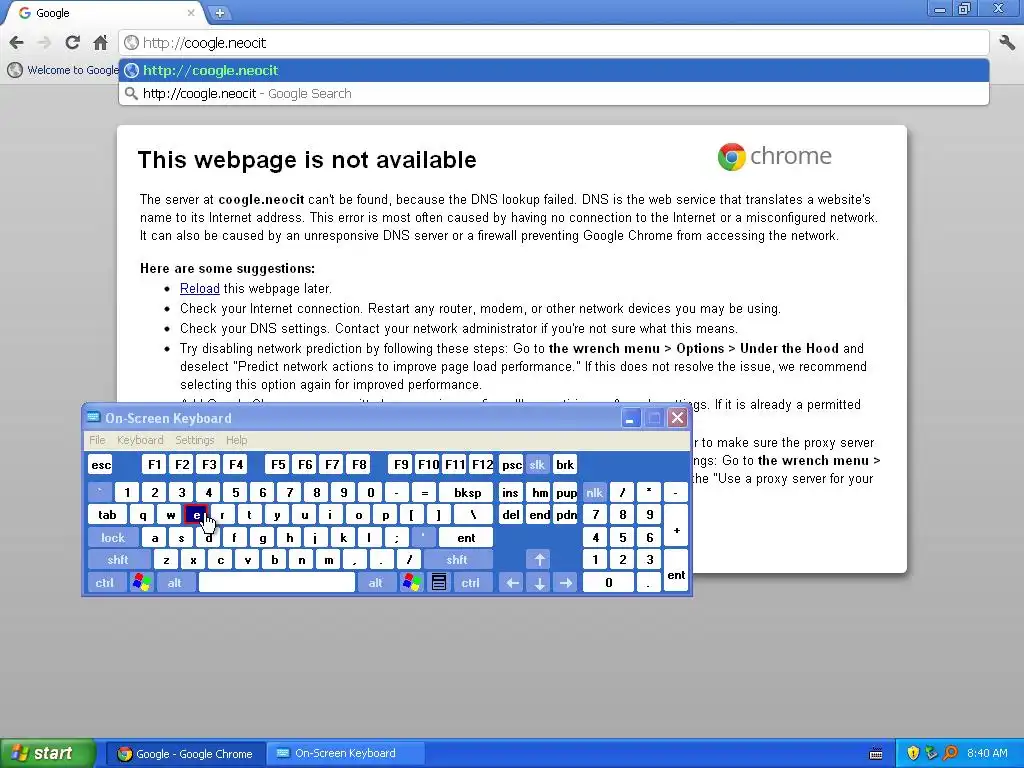Open the Keyboard menu in On-Screen Keyboard

[140, 440]
